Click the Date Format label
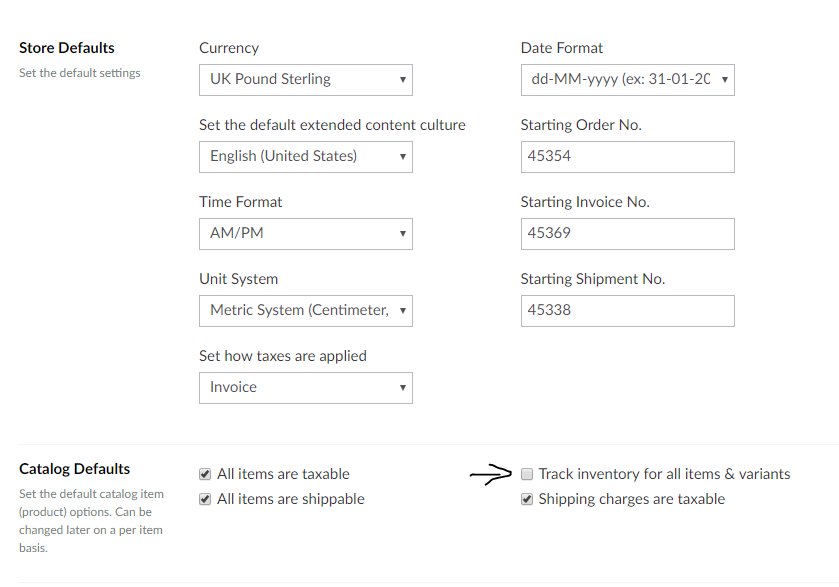839x587 pixels. 562,48
